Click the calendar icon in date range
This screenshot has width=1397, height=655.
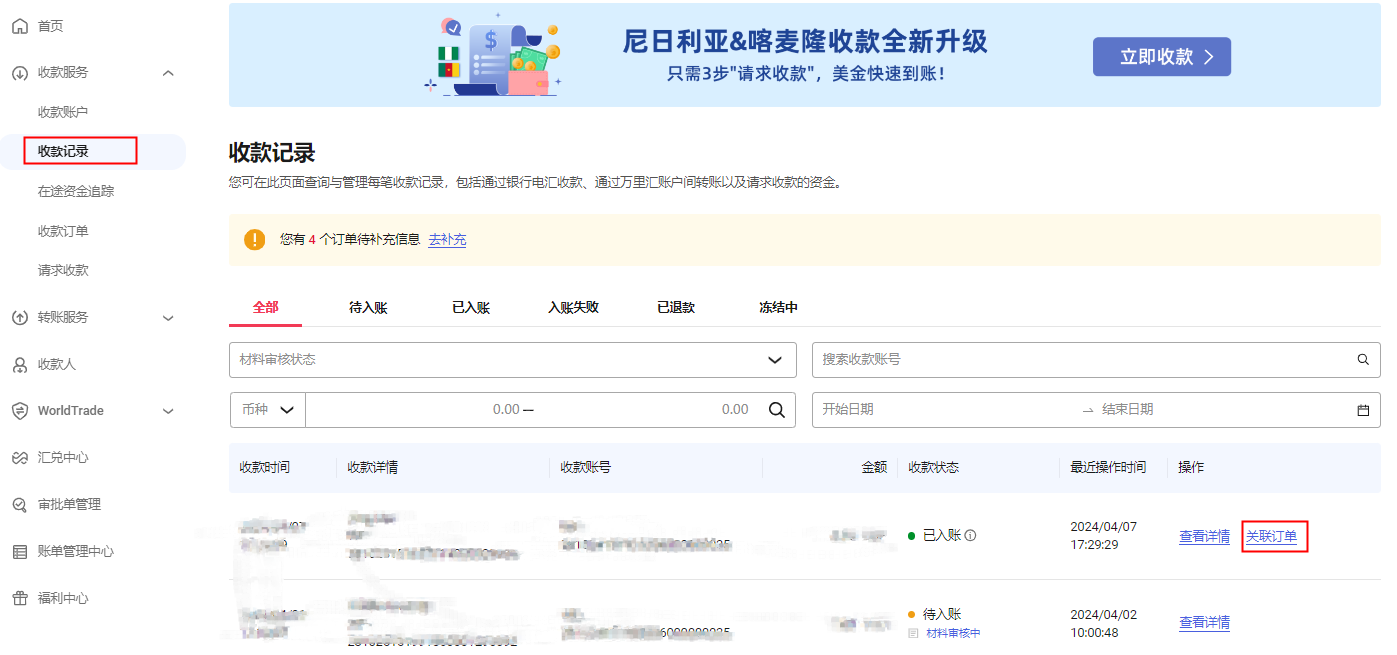[x=1363, y=410]
